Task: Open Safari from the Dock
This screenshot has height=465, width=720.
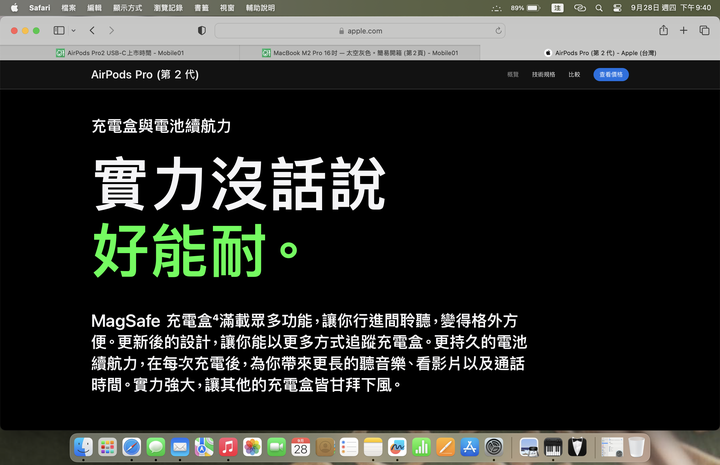Action: (132, 447)
